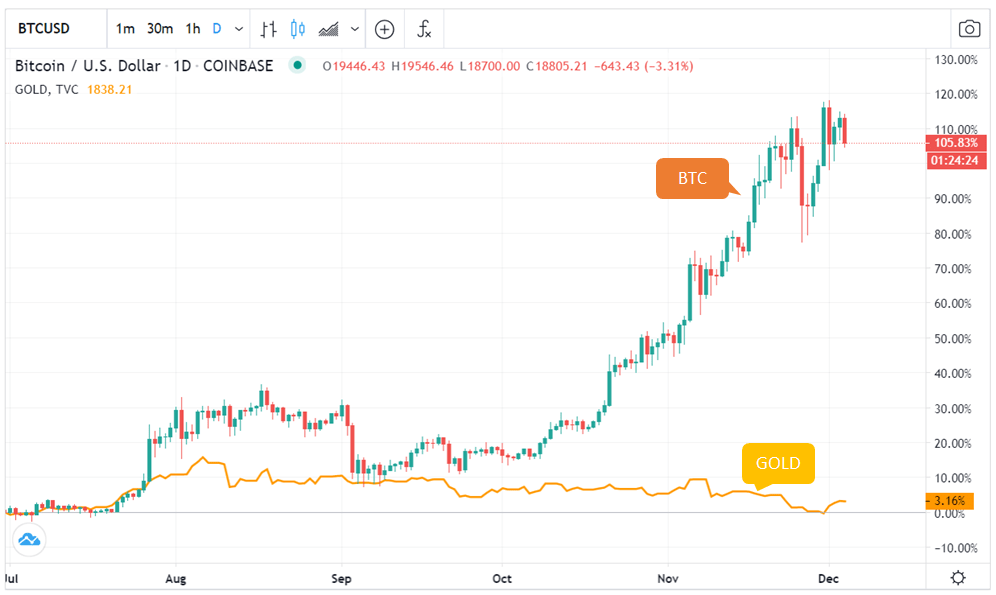The image size is (996, 595).
Task: Click the Nov label on time axis
Action: (668, 578)
